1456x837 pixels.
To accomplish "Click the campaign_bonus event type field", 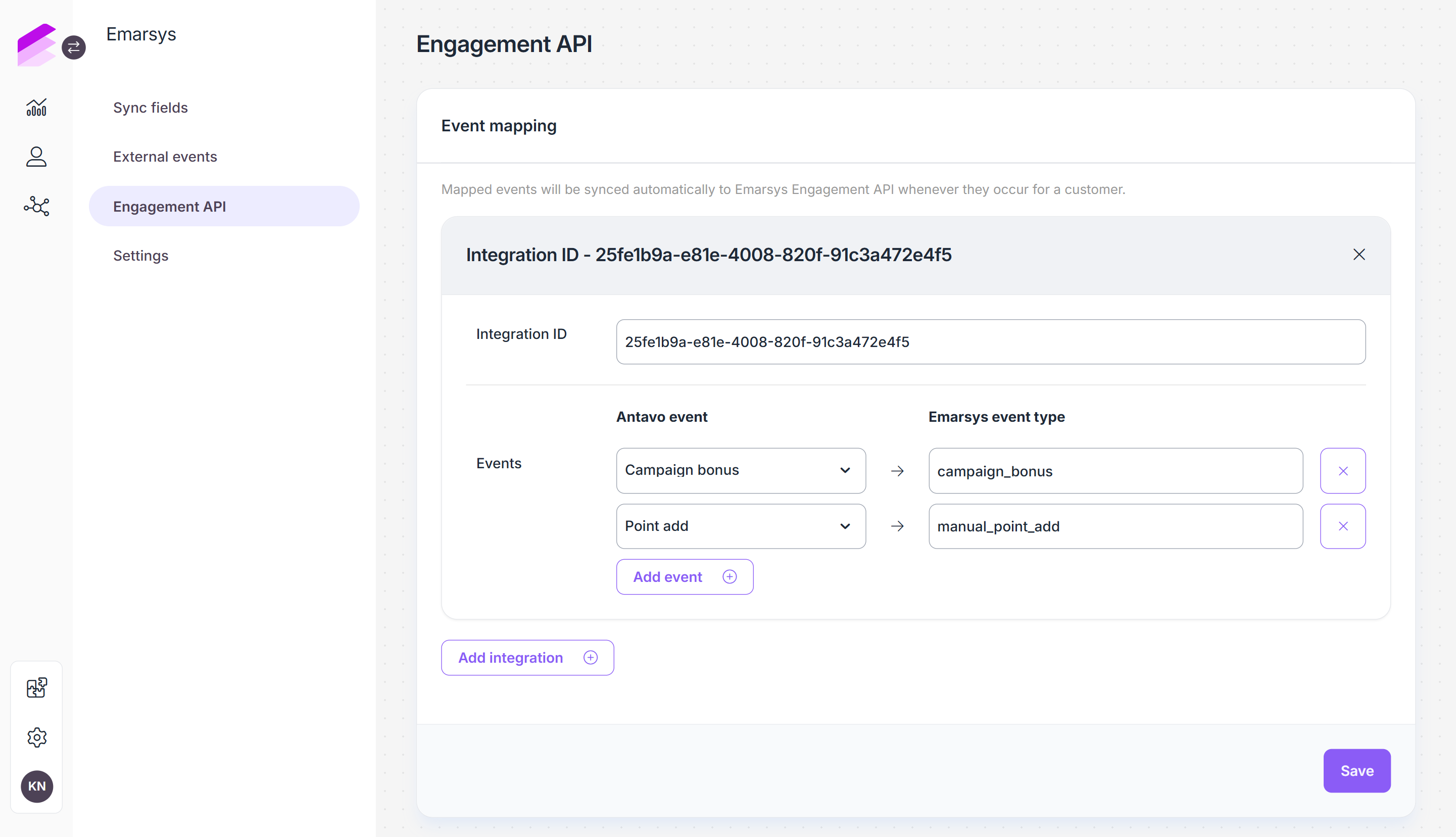I will (1115, 471).
